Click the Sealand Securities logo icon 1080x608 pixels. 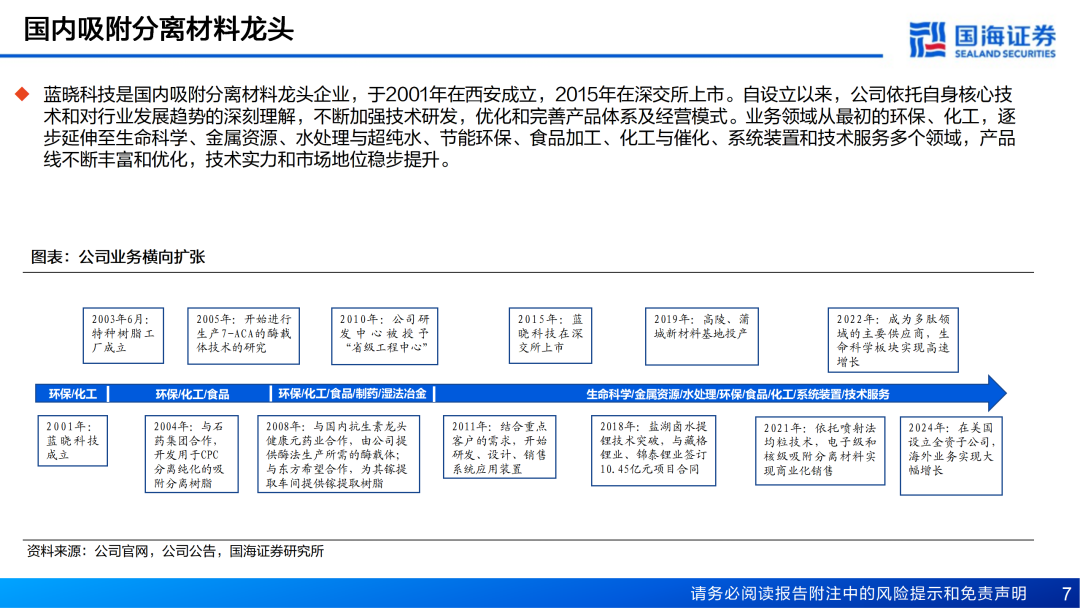927,40
